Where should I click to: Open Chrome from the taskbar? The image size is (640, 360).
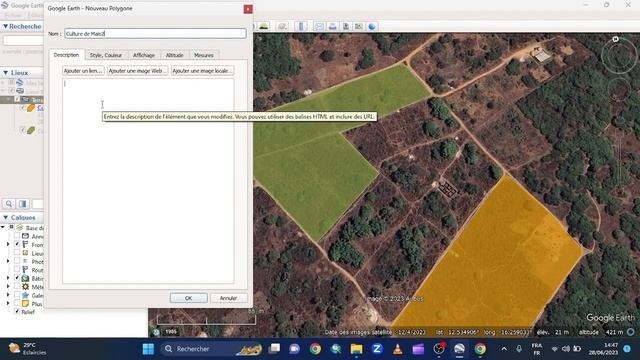(315, 349)
